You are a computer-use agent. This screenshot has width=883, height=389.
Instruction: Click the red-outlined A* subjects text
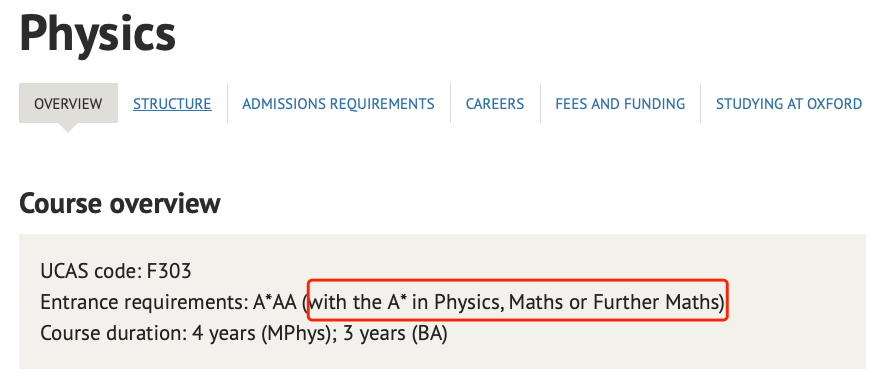518,303
